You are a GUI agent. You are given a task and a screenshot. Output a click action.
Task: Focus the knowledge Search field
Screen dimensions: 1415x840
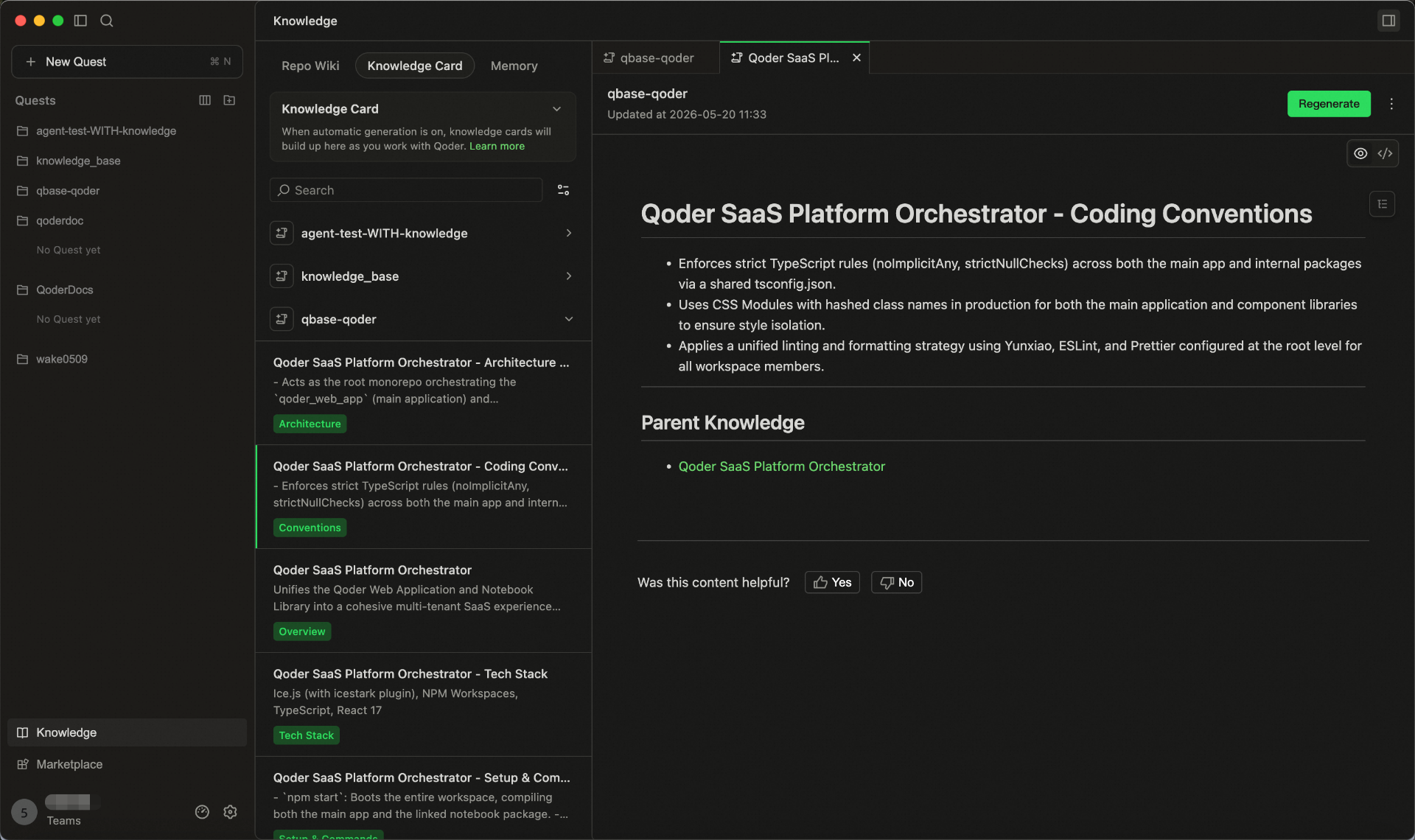pos(406,190)
